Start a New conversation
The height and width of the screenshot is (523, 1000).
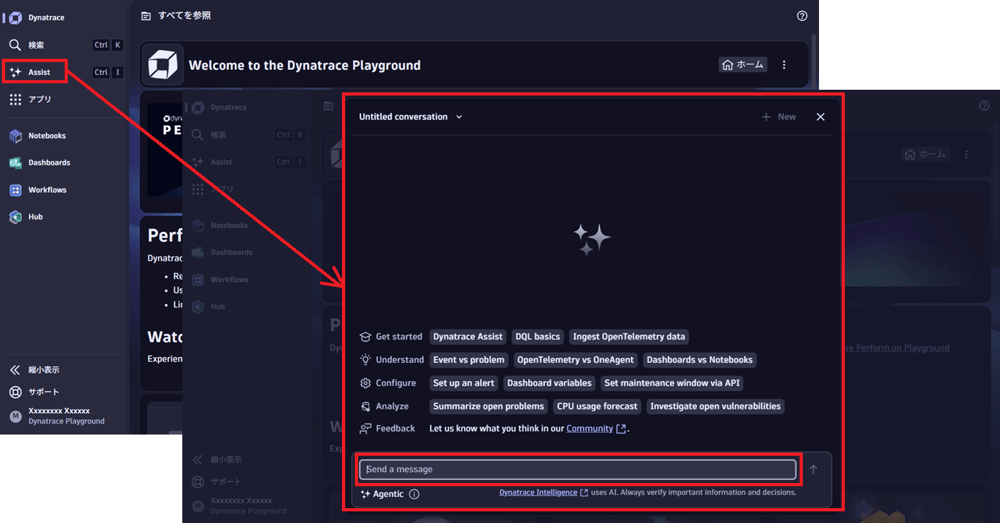[x=779, y=117]
